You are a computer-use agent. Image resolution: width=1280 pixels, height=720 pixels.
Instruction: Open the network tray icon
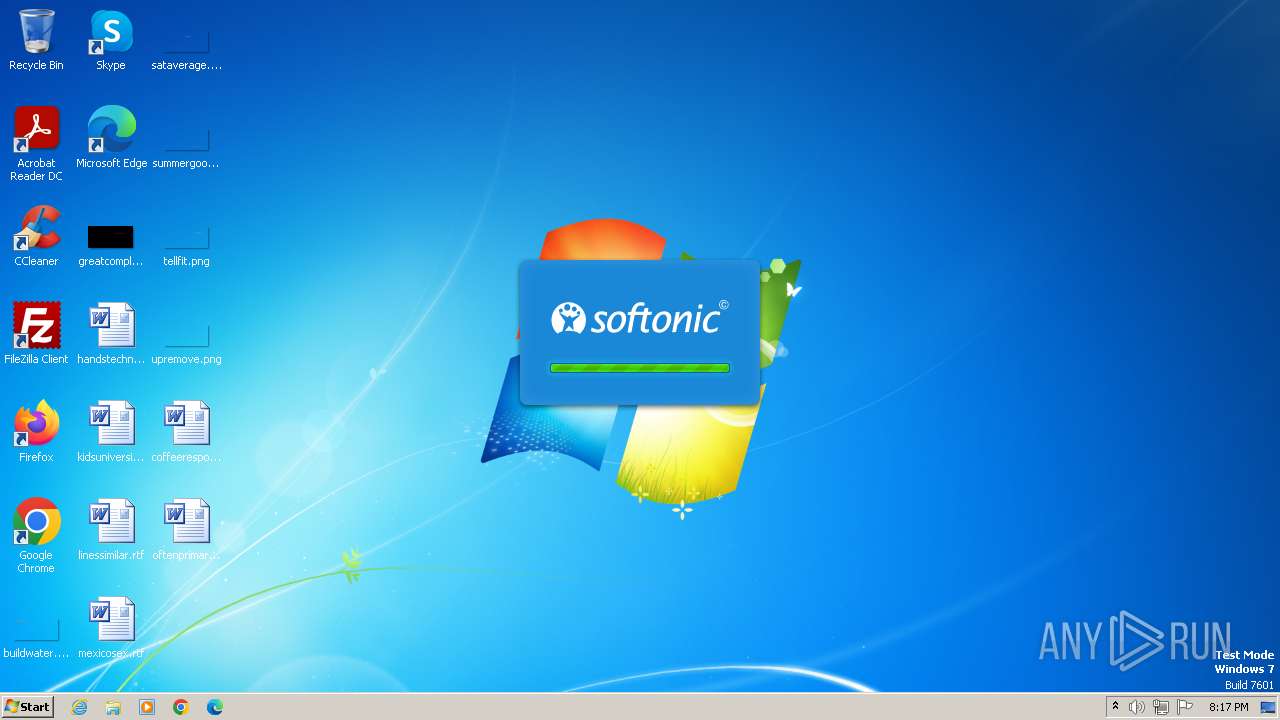[x=1161, y=707]
